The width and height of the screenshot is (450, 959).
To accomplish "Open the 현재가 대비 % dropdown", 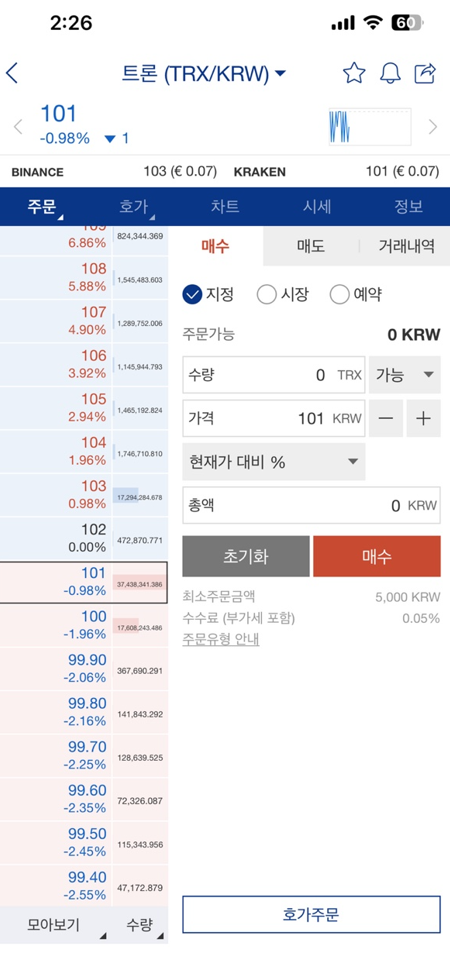I will [274, 462].
